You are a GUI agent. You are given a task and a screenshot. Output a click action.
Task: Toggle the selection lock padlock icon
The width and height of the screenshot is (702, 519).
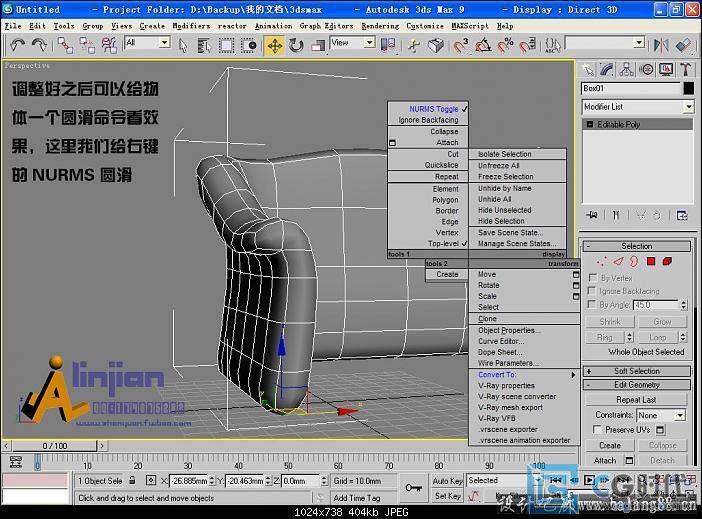pyautogui.click(x=132, y=480)
